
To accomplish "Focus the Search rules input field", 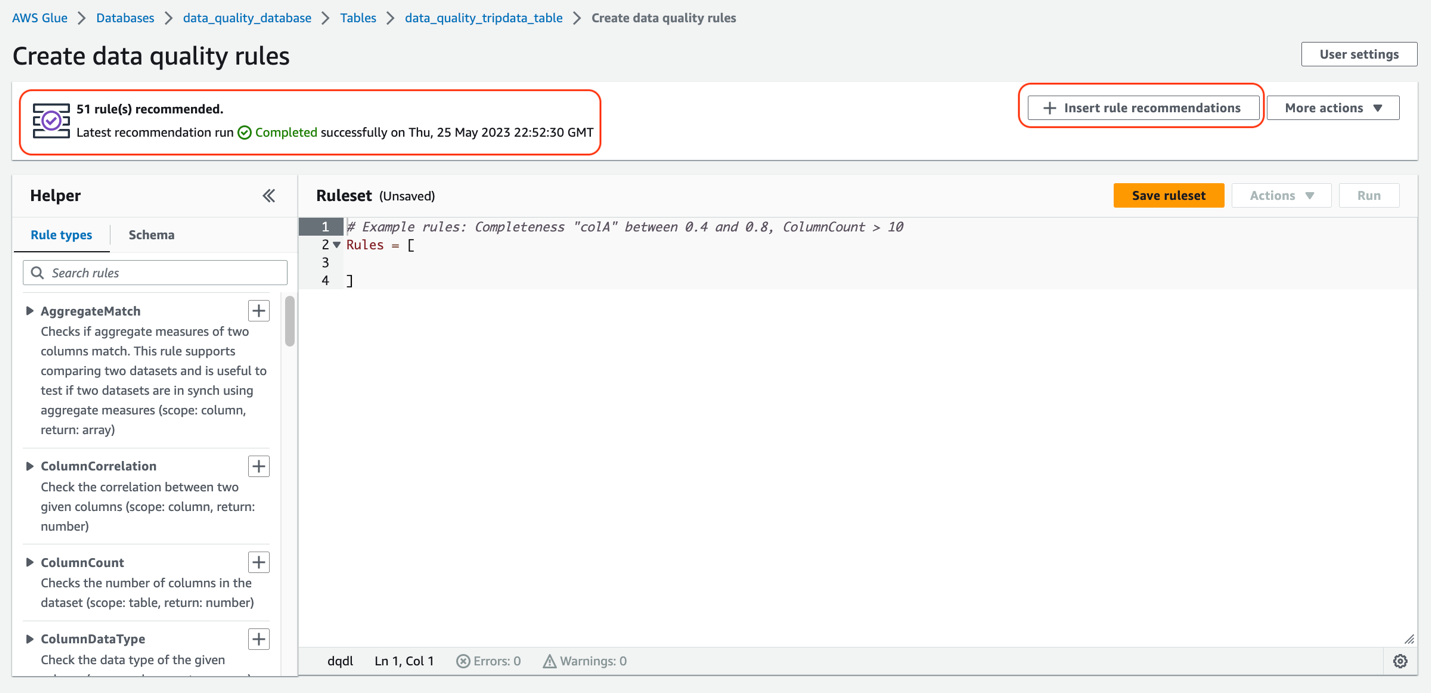I will tap(155, 273).
